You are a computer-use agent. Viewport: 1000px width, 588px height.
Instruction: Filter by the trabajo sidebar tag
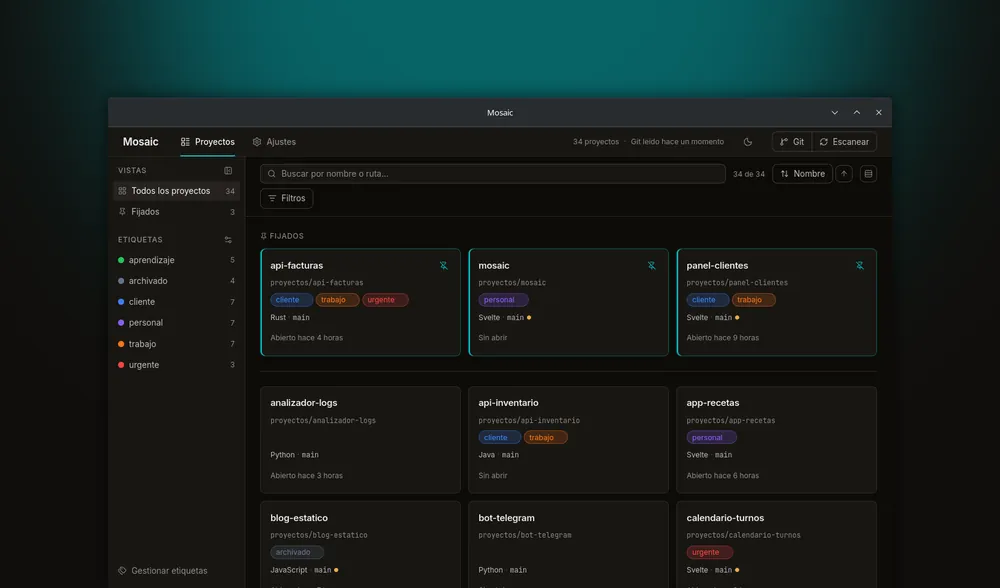(177, 344)
